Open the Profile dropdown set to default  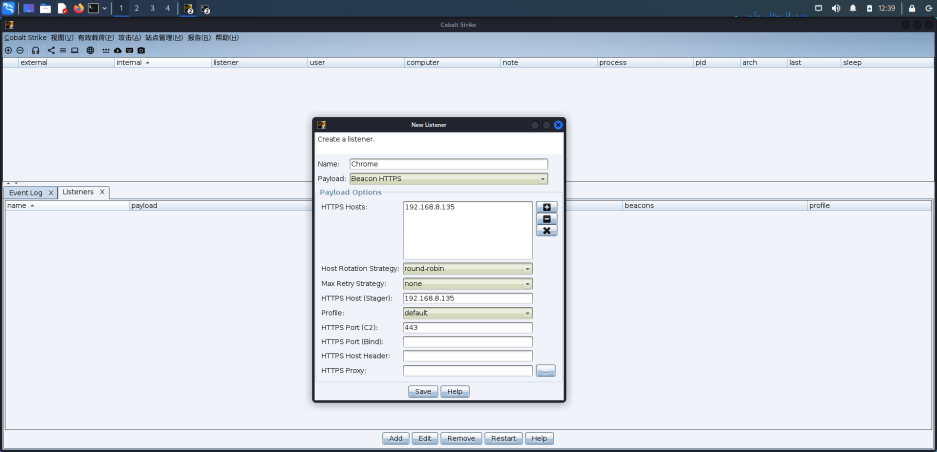[468, 313]
